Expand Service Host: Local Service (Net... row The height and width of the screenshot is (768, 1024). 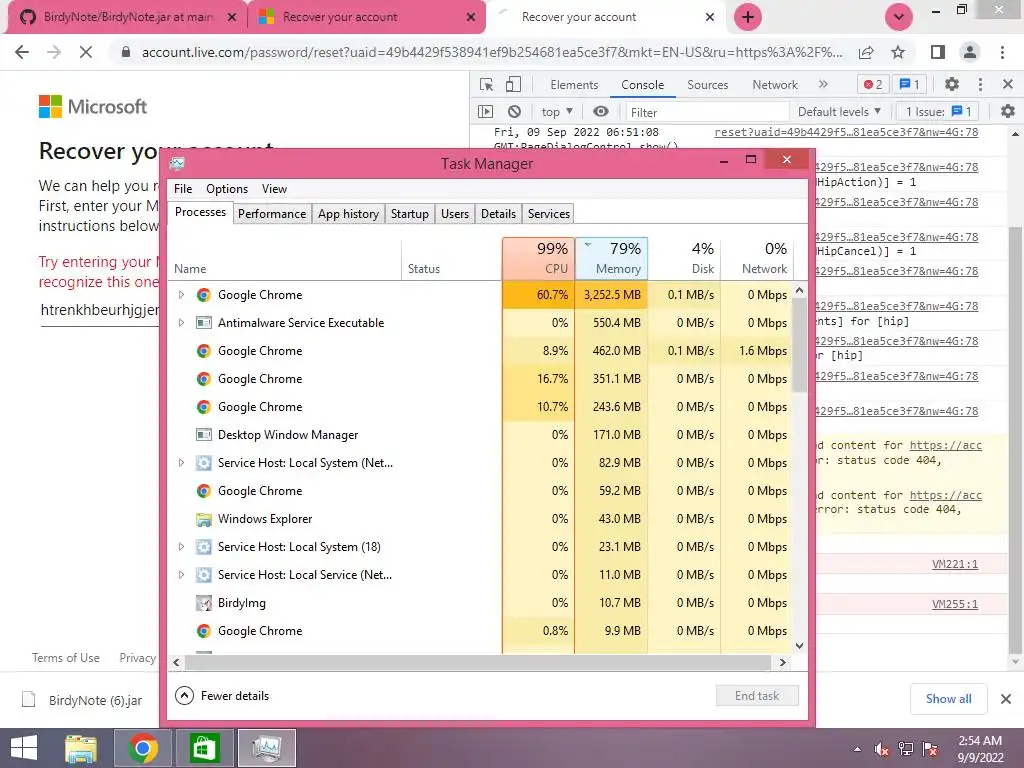(182, 575)
